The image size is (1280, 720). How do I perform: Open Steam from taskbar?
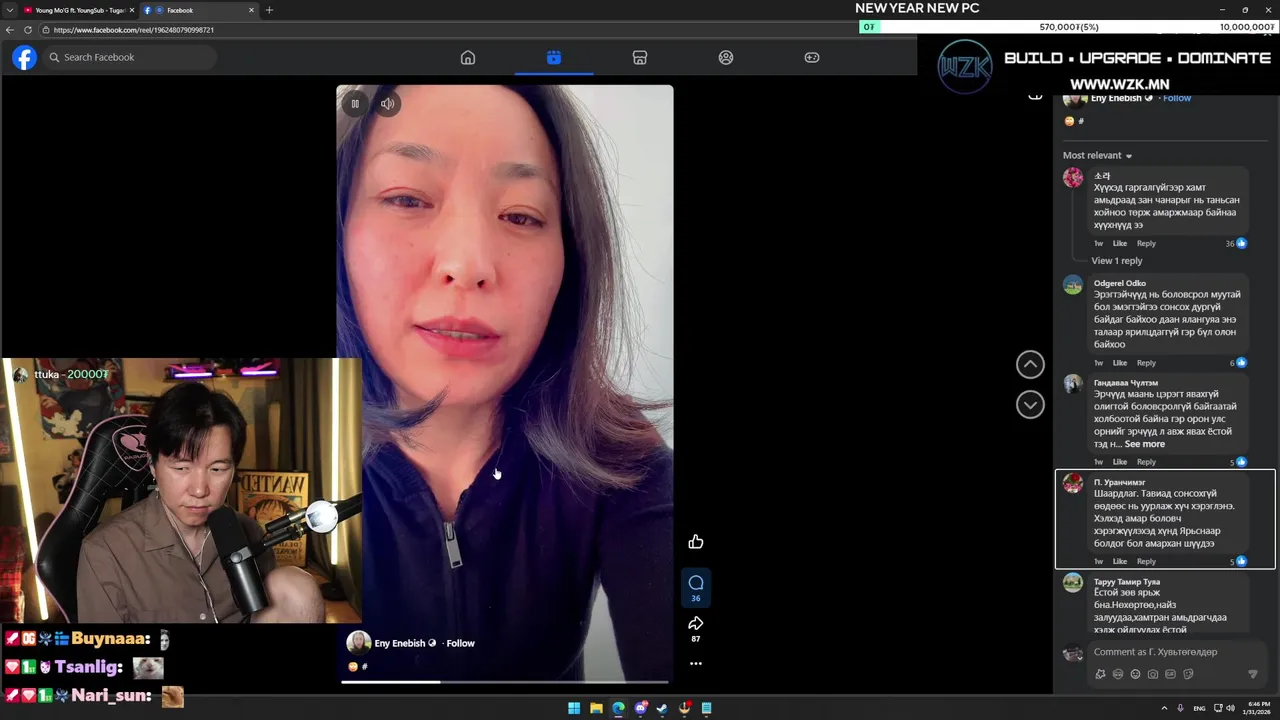point(662,708)
